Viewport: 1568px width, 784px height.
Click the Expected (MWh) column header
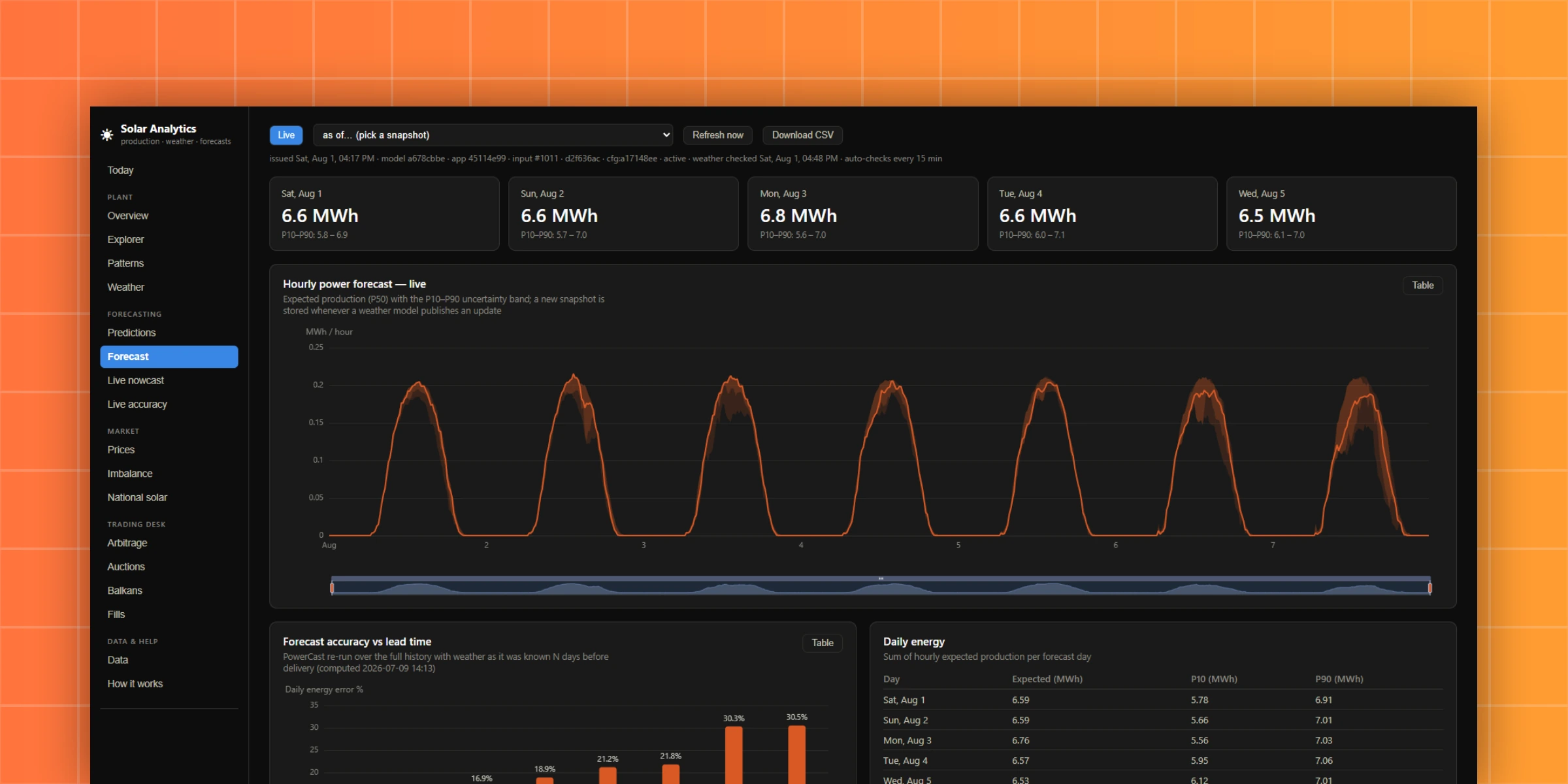(1047, 679)
